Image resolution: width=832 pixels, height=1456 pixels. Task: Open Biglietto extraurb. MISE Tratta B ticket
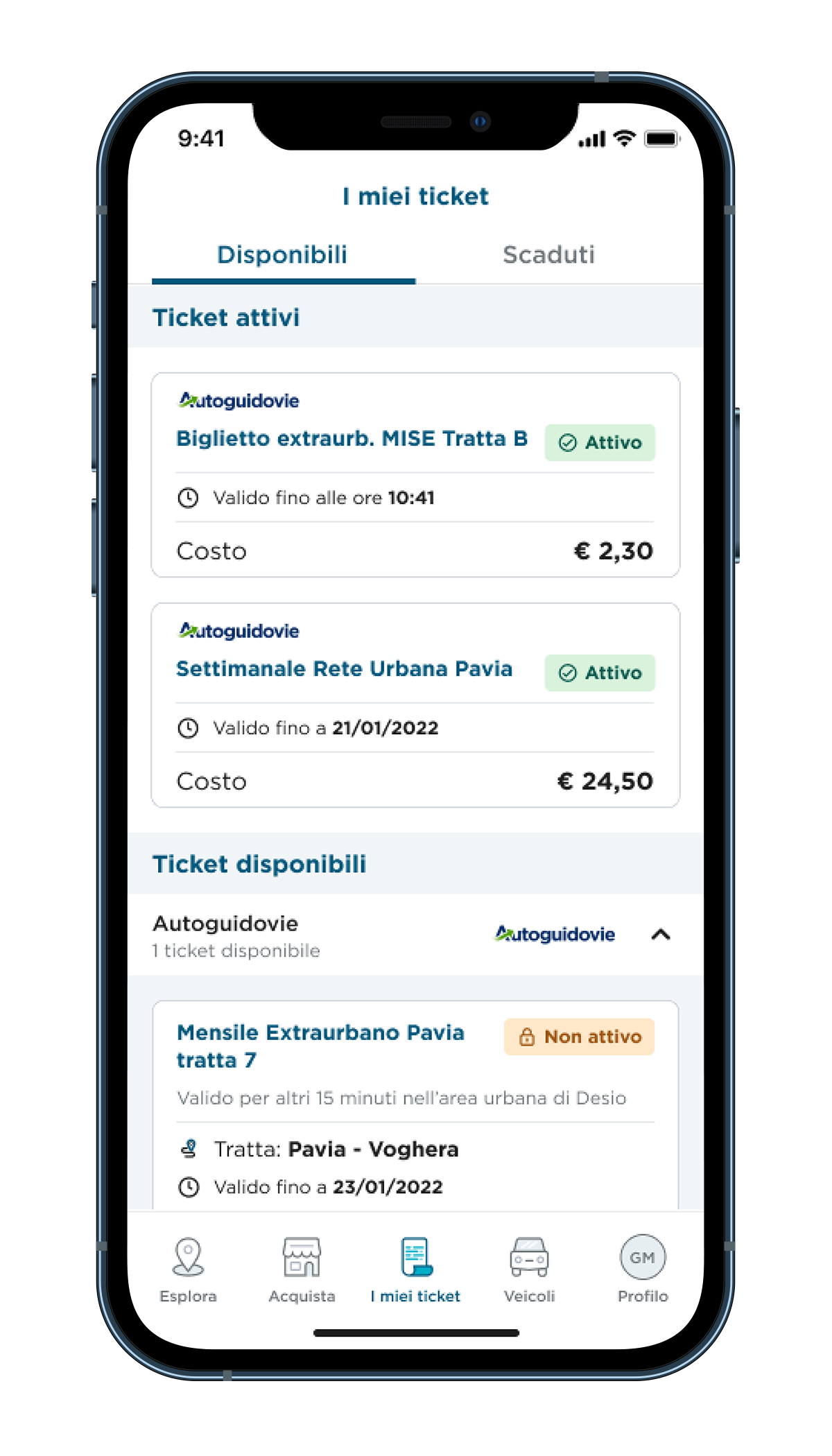click(x=415, y=475)
